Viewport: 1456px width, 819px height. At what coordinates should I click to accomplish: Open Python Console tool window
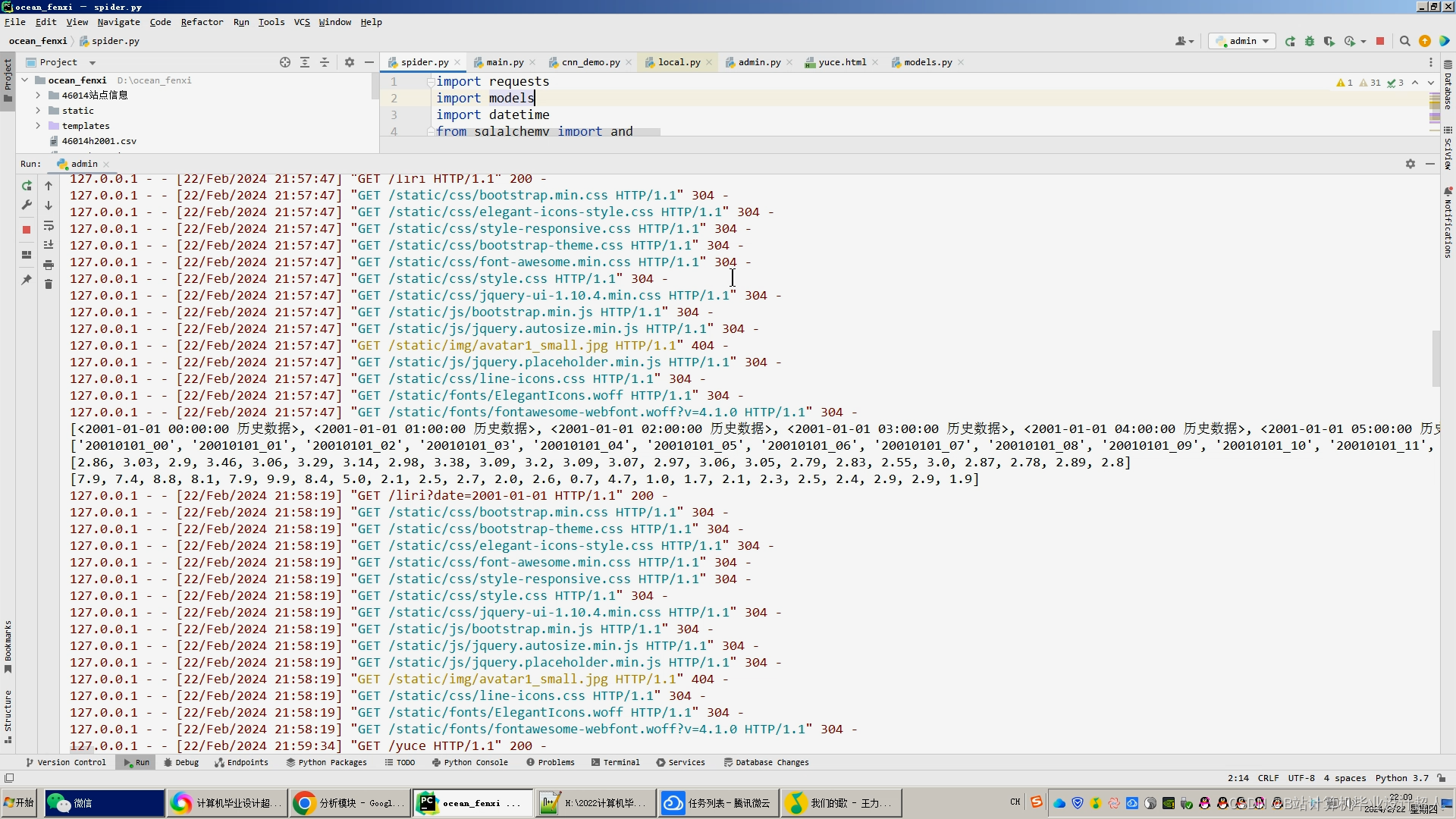click(469, 762)
